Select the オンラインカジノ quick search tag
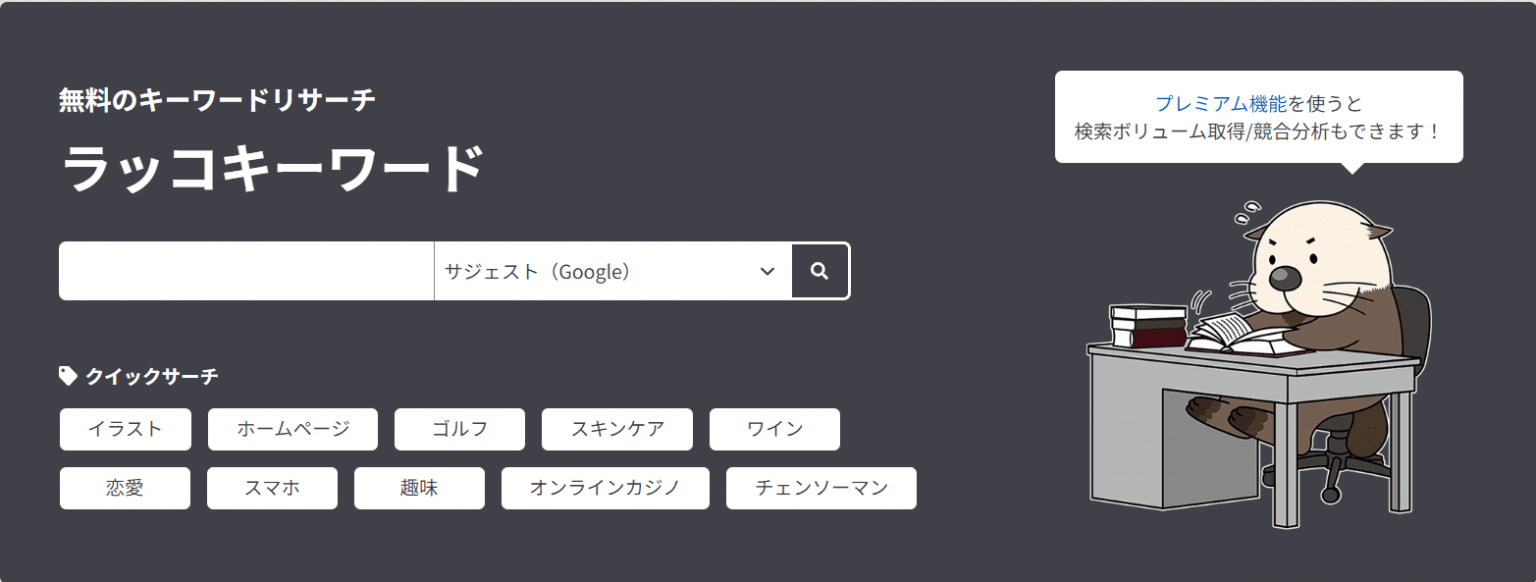This screenshot has width=1536, height=582. tap(605, 488)
